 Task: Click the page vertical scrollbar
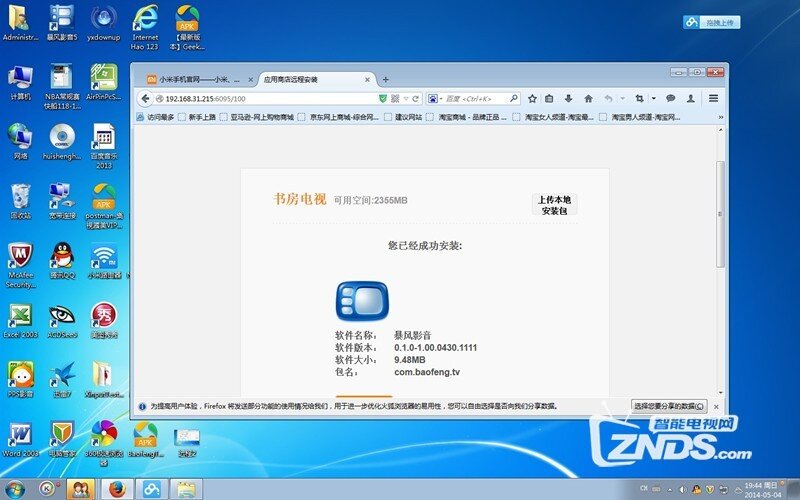(x=720, y=213)
